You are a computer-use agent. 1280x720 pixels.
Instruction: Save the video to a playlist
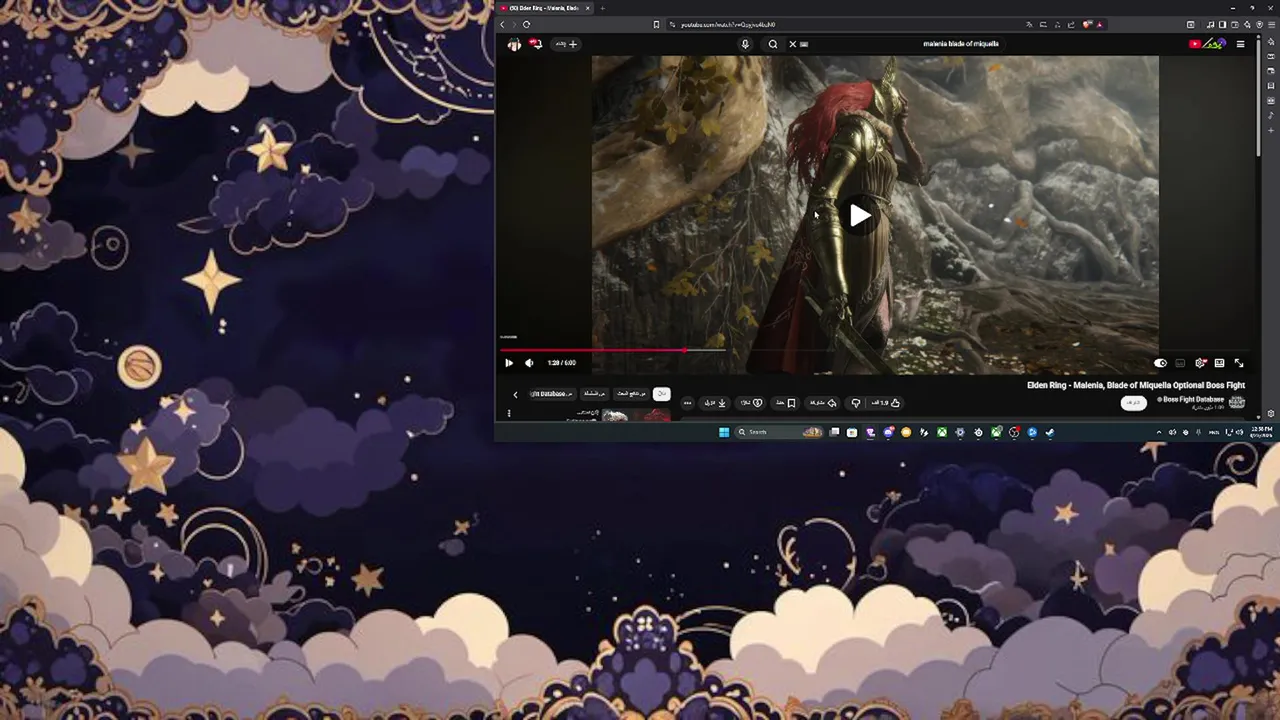pos(785,403)
